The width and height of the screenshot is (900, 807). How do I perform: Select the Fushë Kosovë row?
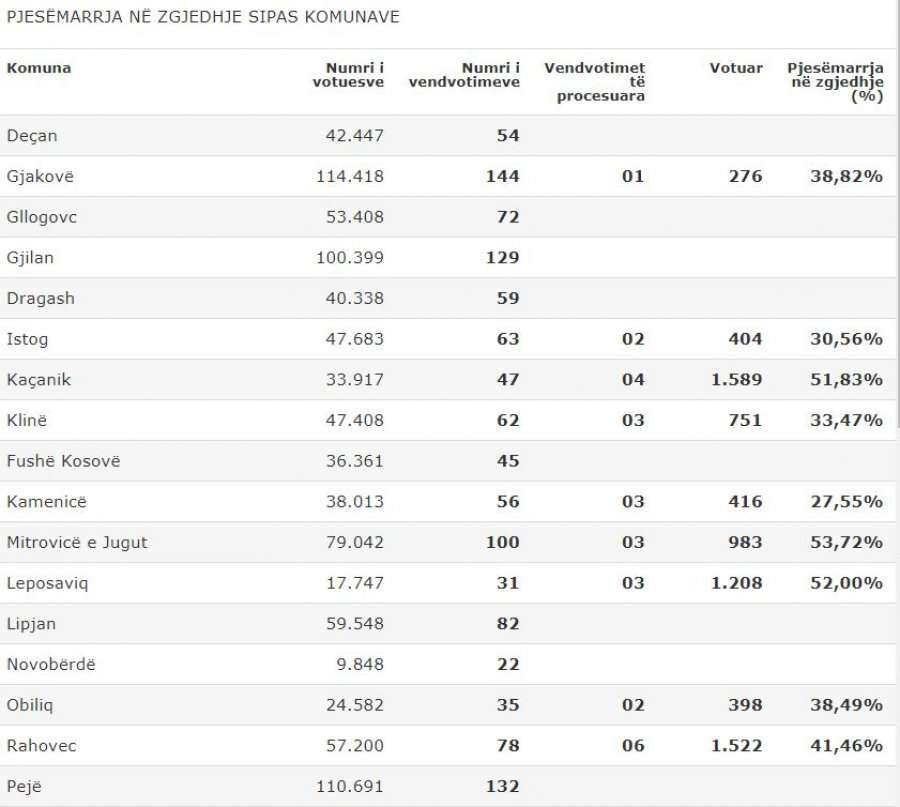click(63, 461)
